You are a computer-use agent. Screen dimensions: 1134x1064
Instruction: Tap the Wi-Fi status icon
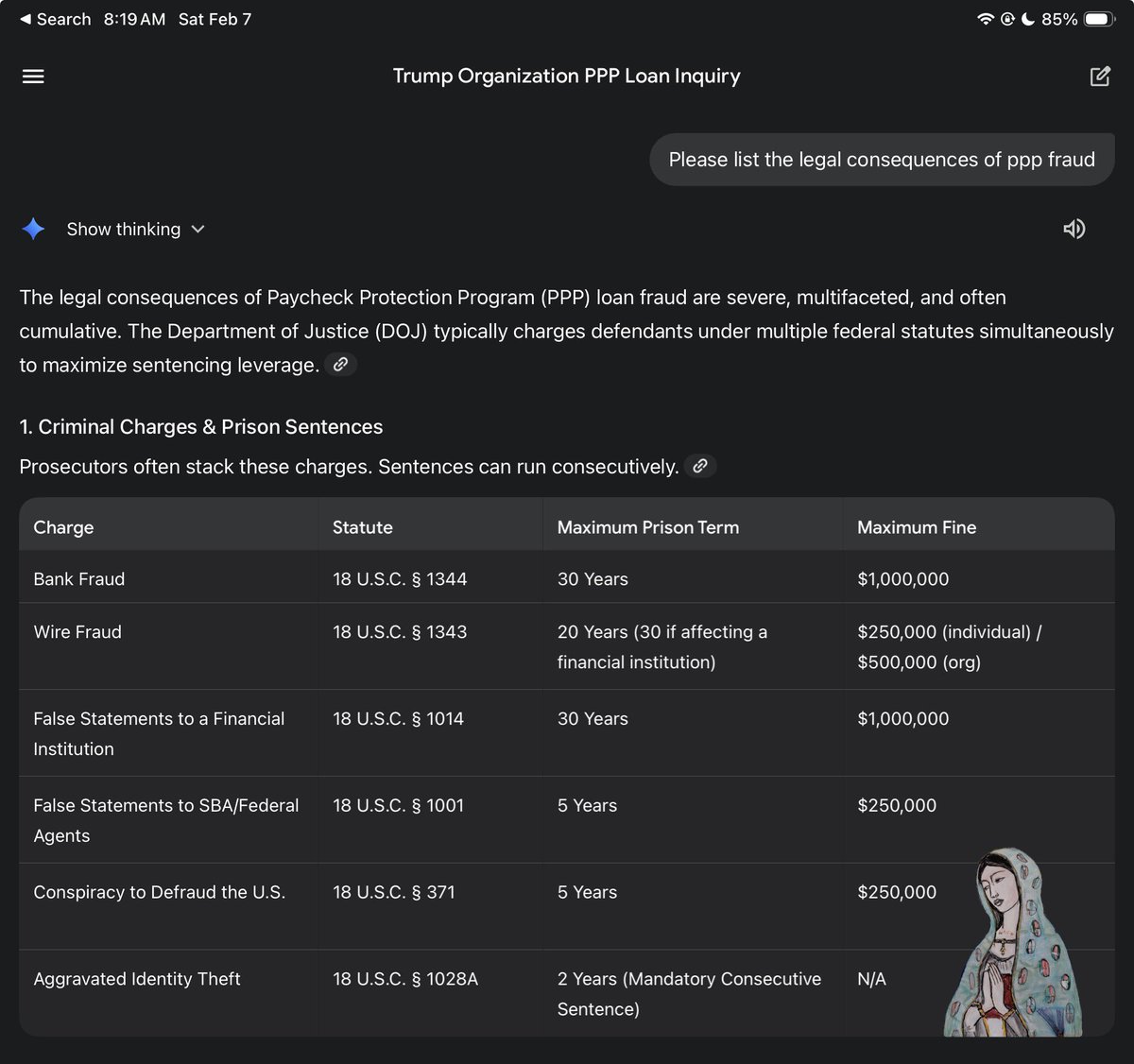click(986, 19)
